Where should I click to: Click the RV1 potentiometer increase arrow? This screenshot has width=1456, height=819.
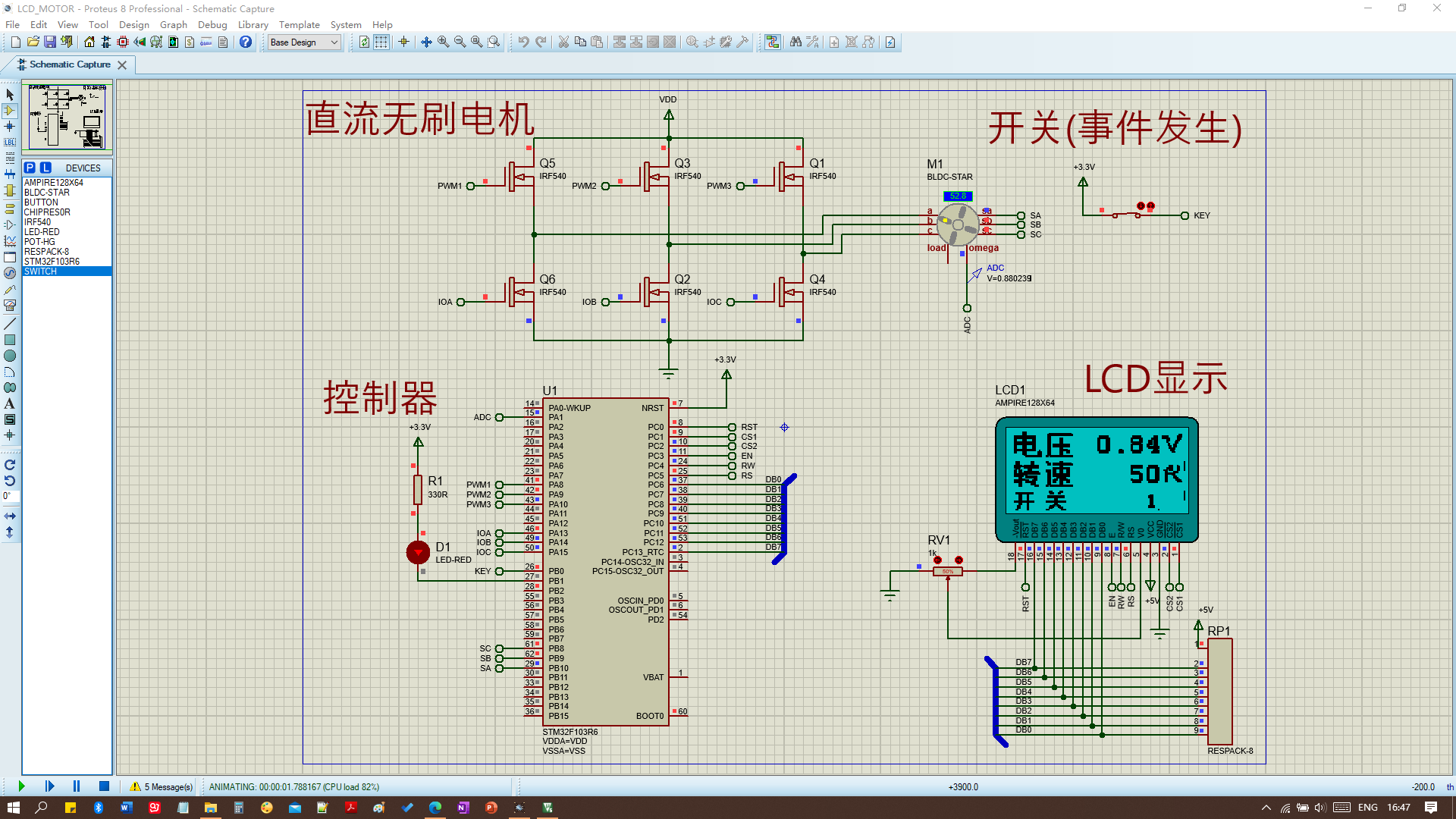tap(959, 560)
